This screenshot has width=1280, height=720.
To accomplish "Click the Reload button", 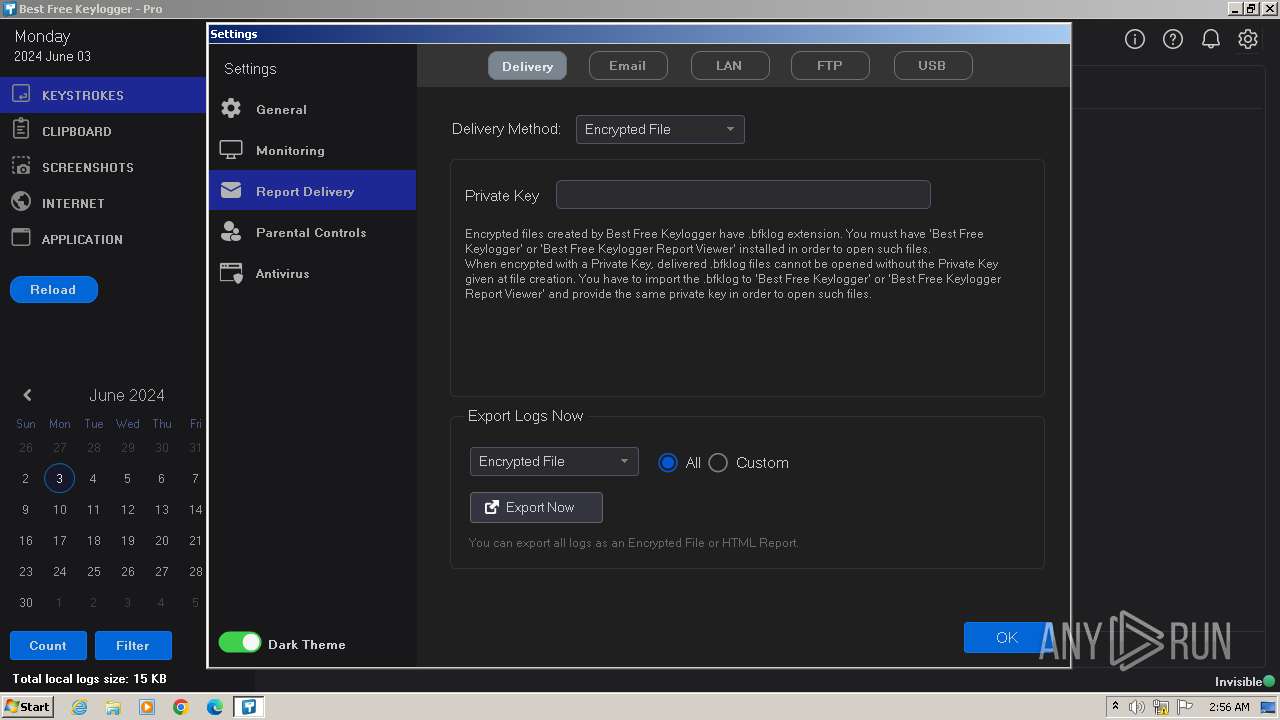I will pos(53,289).
